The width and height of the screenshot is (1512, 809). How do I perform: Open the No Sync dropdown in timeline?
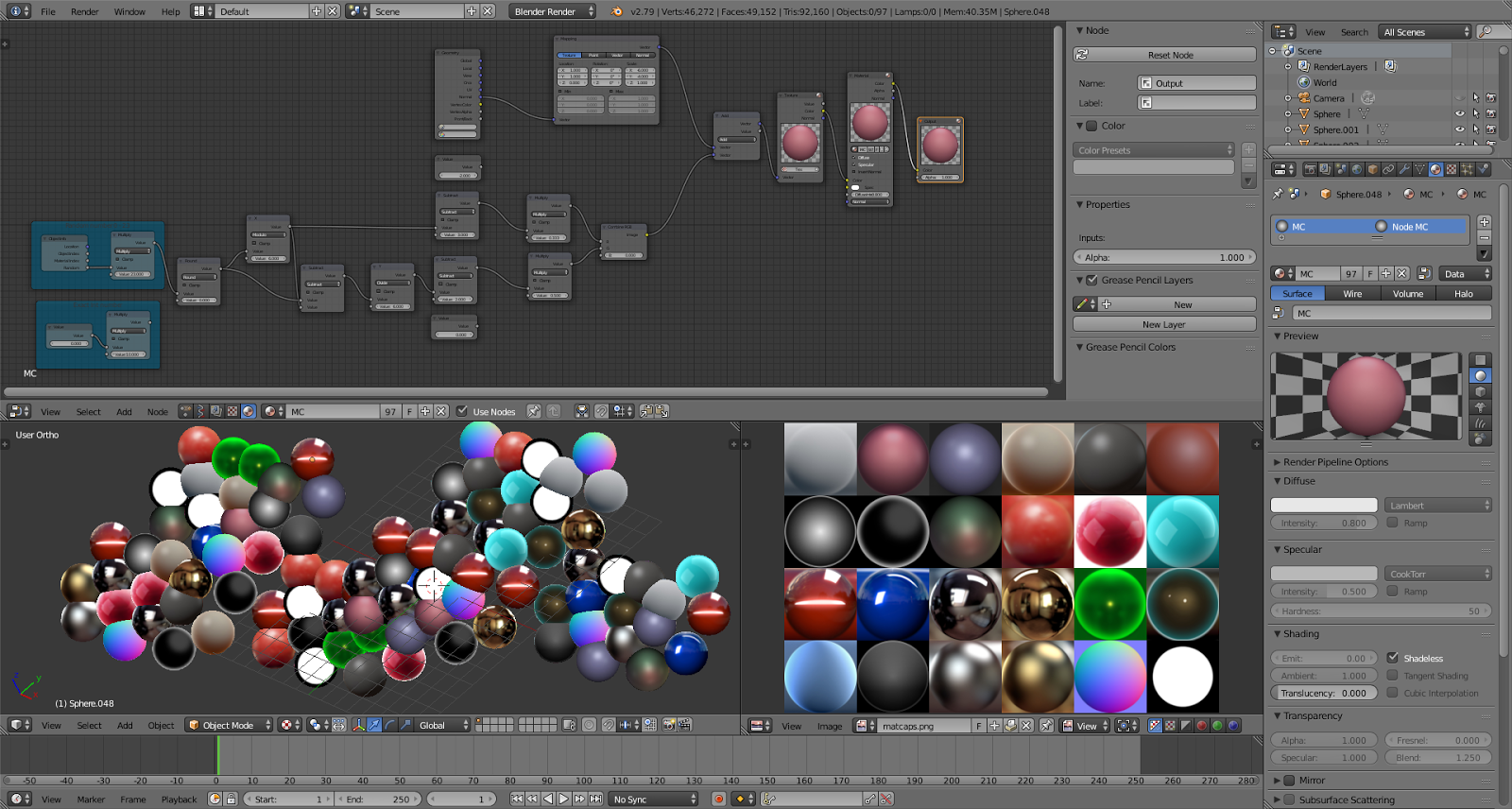[x=653, y=799]
